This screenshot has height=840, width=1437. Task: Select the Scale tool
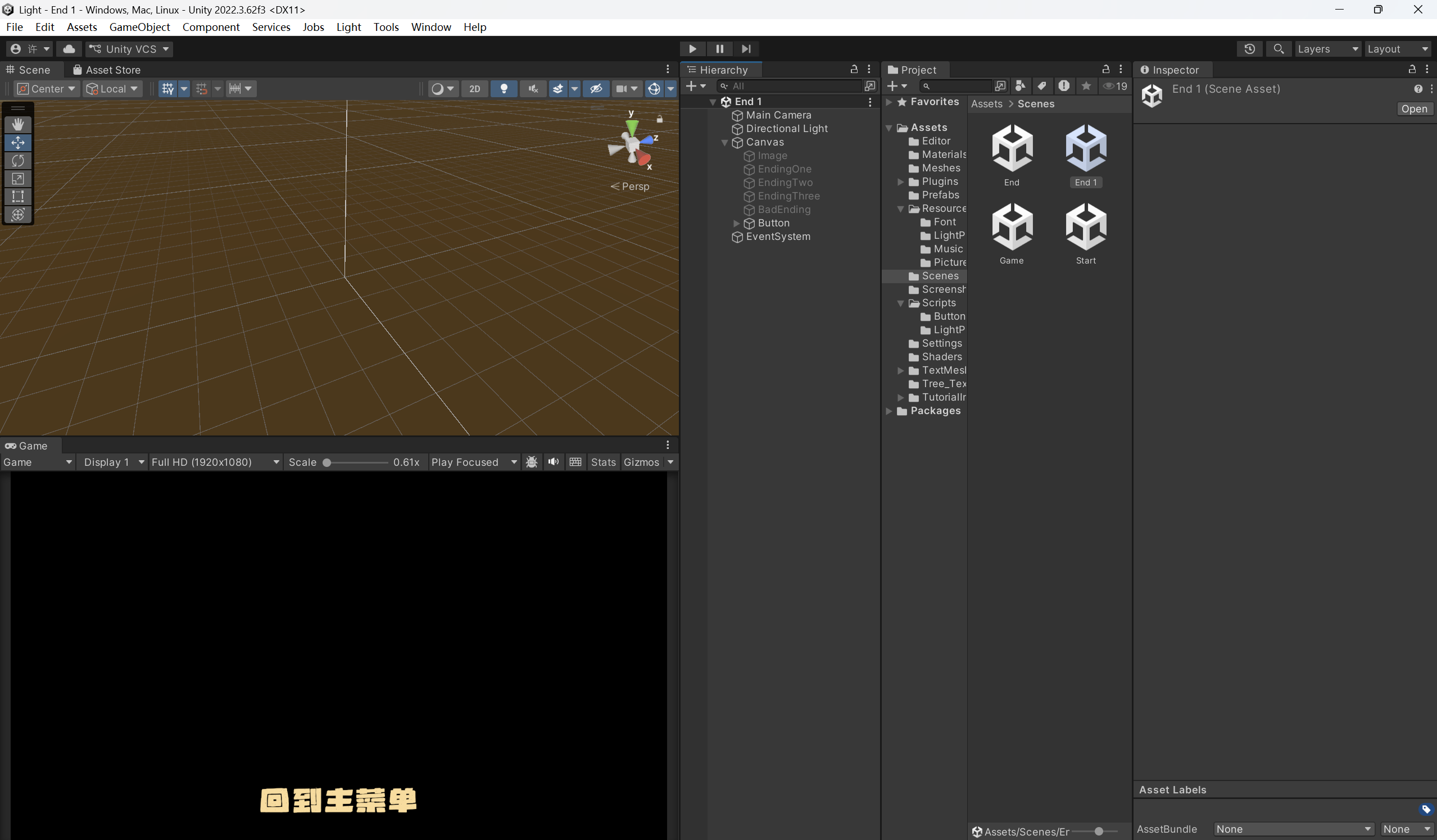[x=17, y=179]
